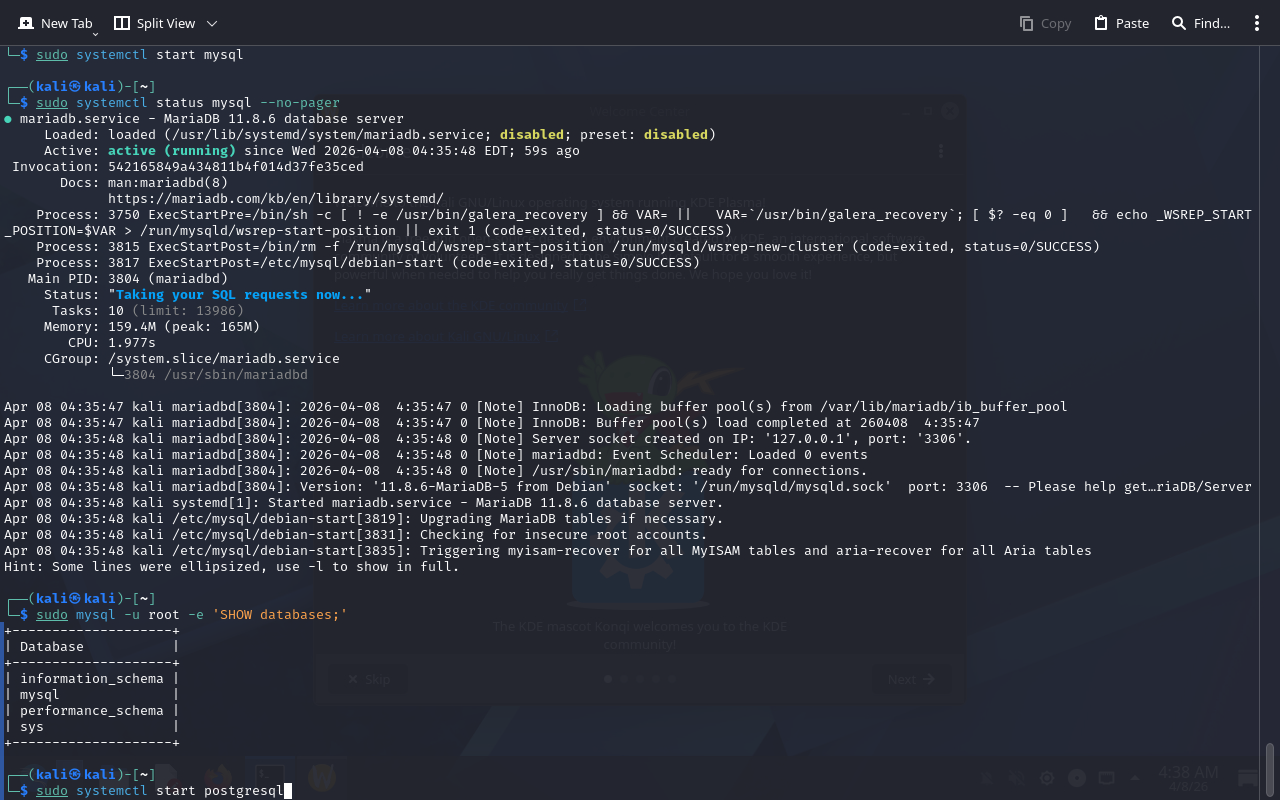This screenshot has height=800, width=1280.
Task: Click the 'active (running)' status text
Action: pyautogui.click(x=171, y=151)
